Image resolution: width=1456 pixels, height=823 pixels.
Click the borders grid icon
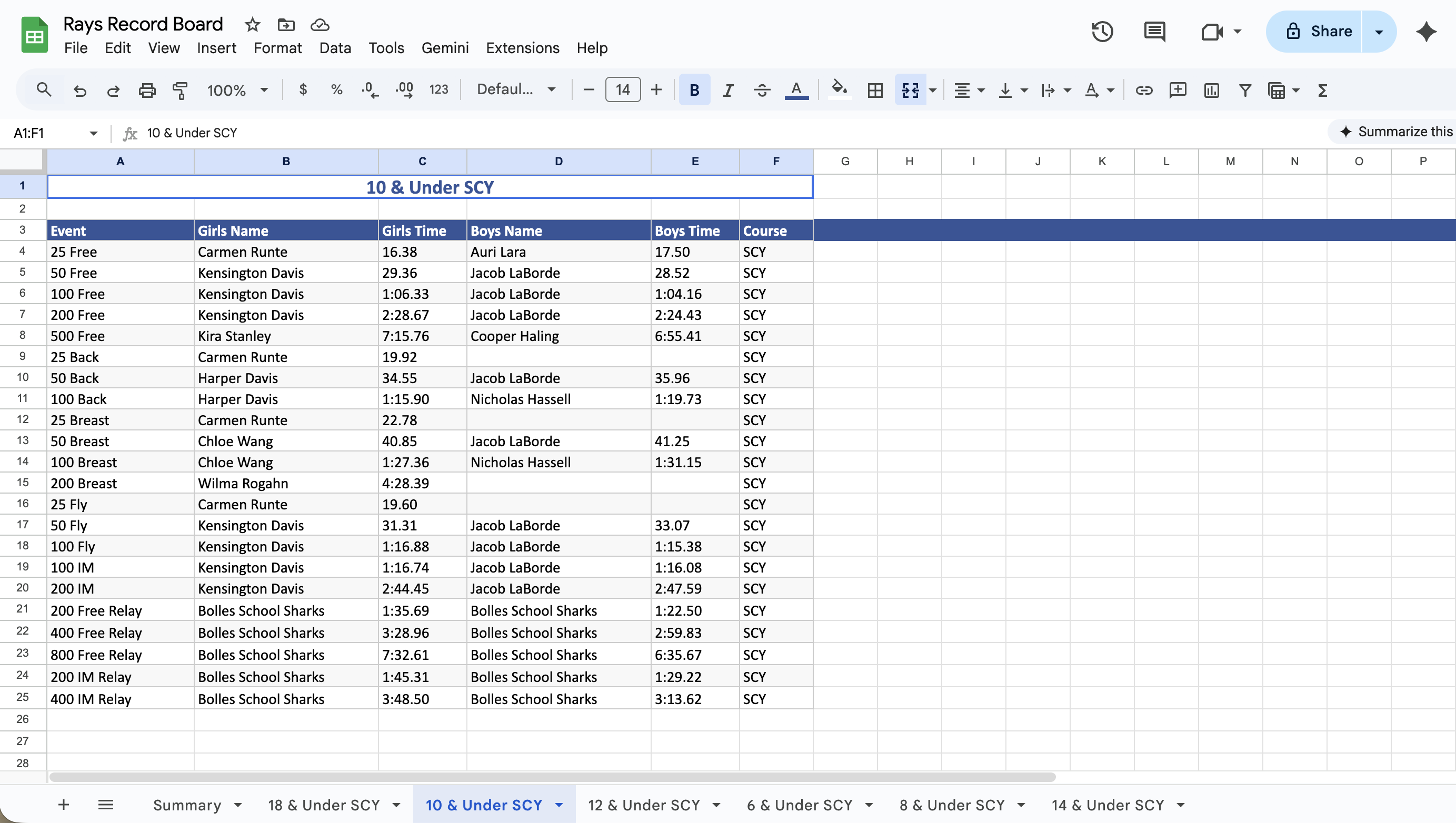coord(875,90)
